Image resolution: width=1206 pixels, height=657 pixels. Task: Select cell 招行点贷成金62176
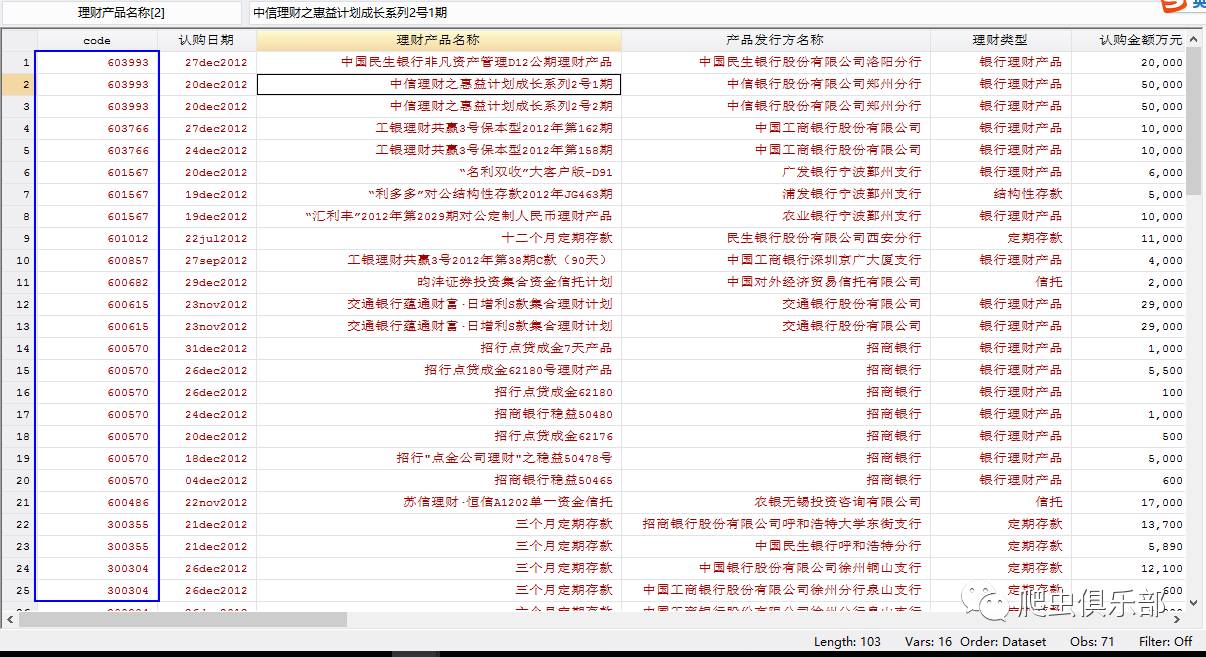pos(439,436)
